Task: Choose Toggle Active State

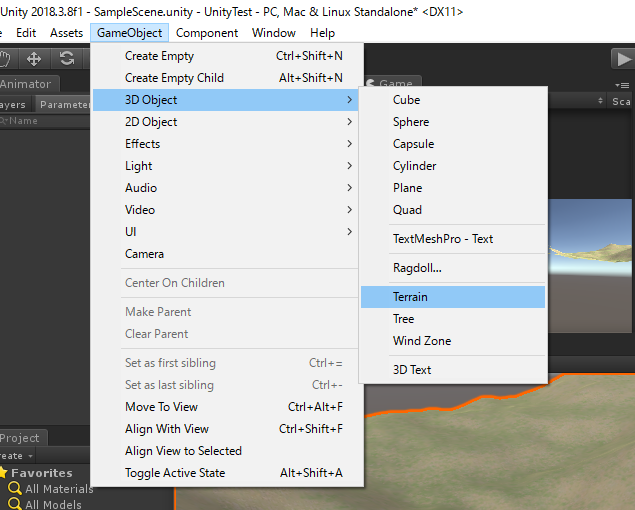Action: click(x=226, y=473)
